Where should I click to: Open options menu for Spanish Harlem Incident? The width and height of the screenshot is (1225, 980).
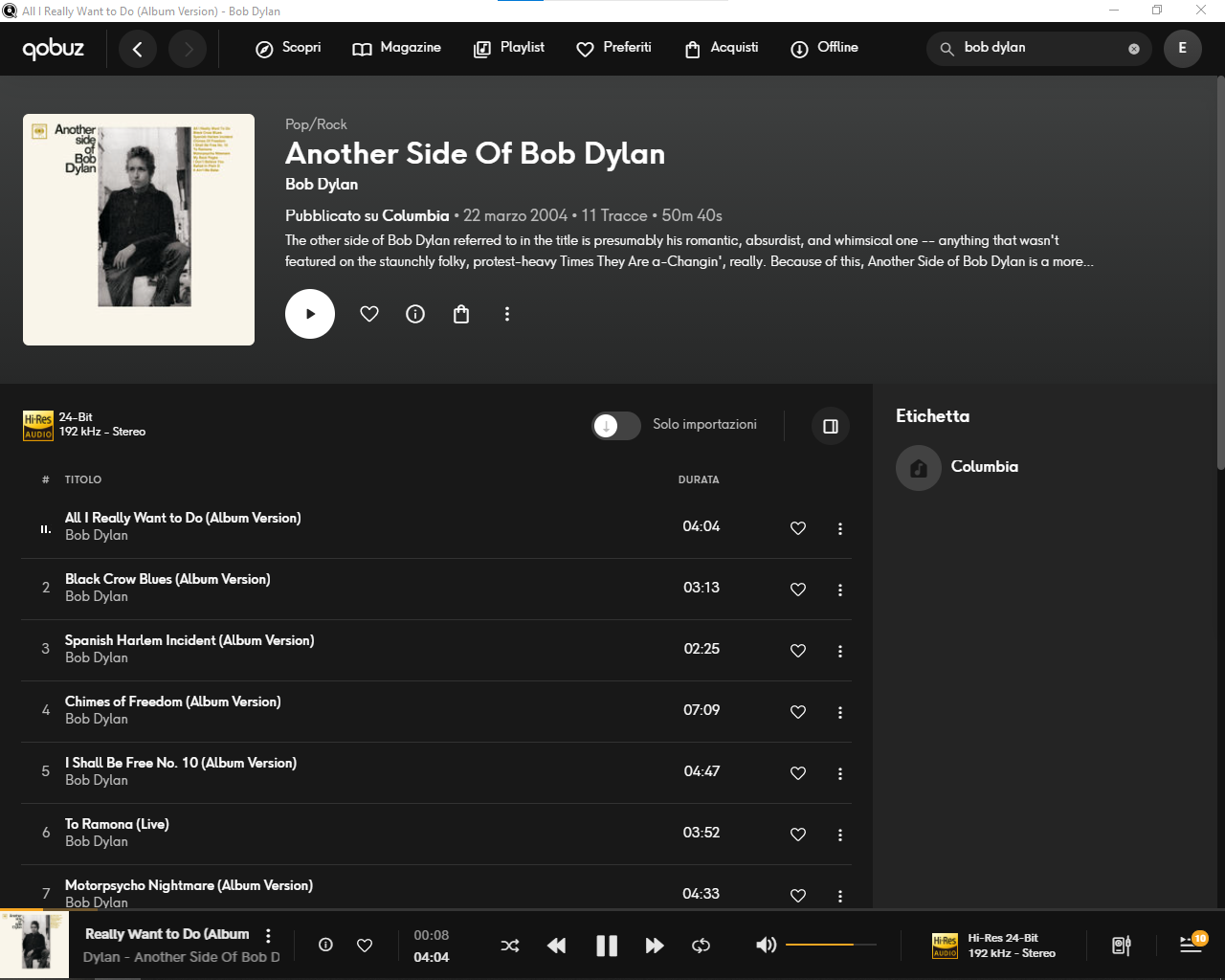[x=840, y=651]
